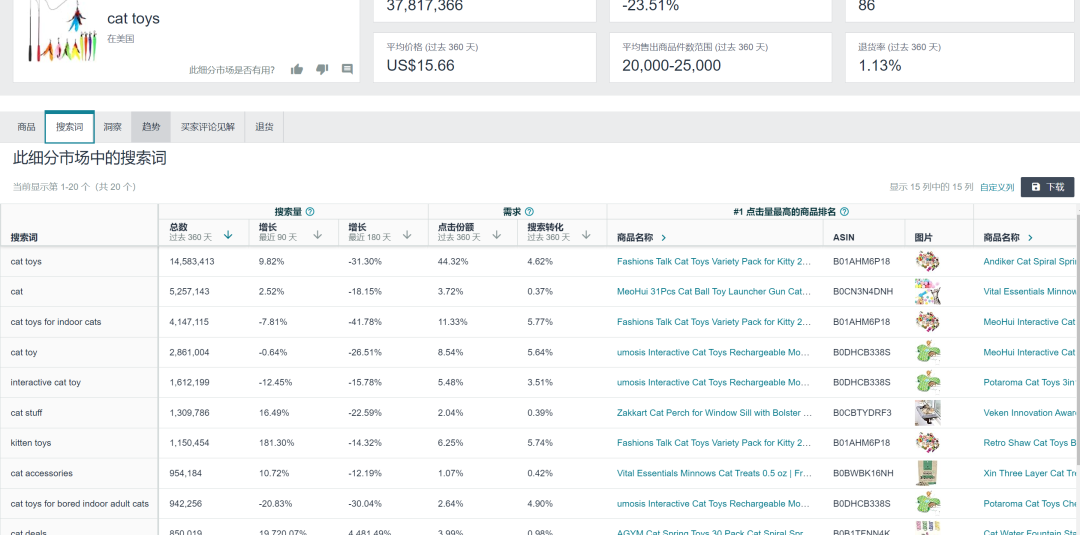The image size is (1080, 535).
Task: Click the thumbs-down feedback icon
Action: [322, 69]
